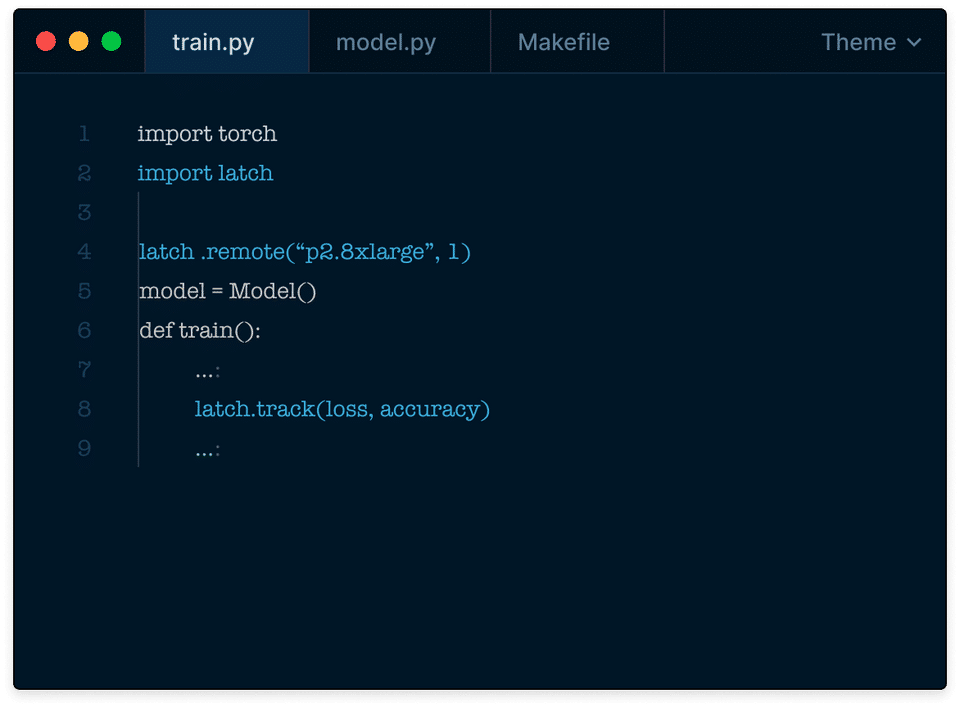Image resolution: width=960 pixels, height=708 pixels.
Task: Click the ellipsis on line 9
Action: coord(208,452)
